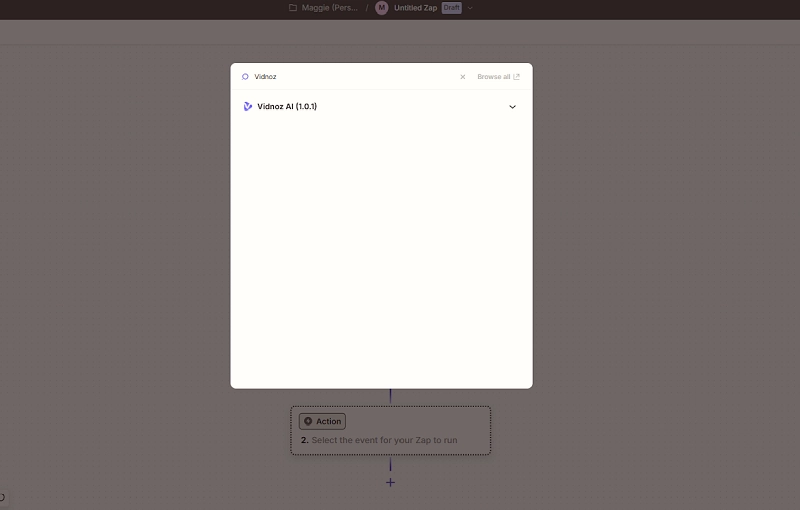Click the Vidnoz AI logo icon
The height and width of the screenshot is (510, 800).
click(x=248, y=106)
